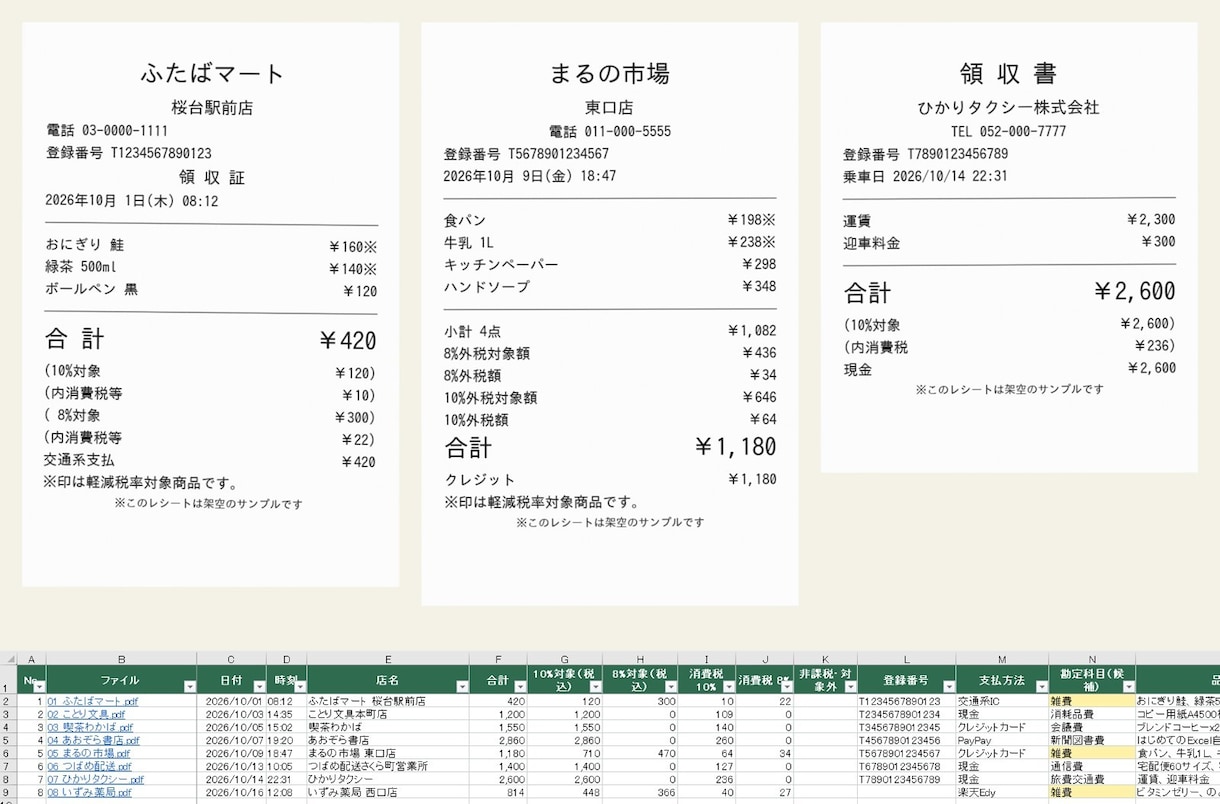Screen dimensions: 1220x804
Task: Open the 05_まるの市場.pdf link
Action: click(x=89, y=754)
